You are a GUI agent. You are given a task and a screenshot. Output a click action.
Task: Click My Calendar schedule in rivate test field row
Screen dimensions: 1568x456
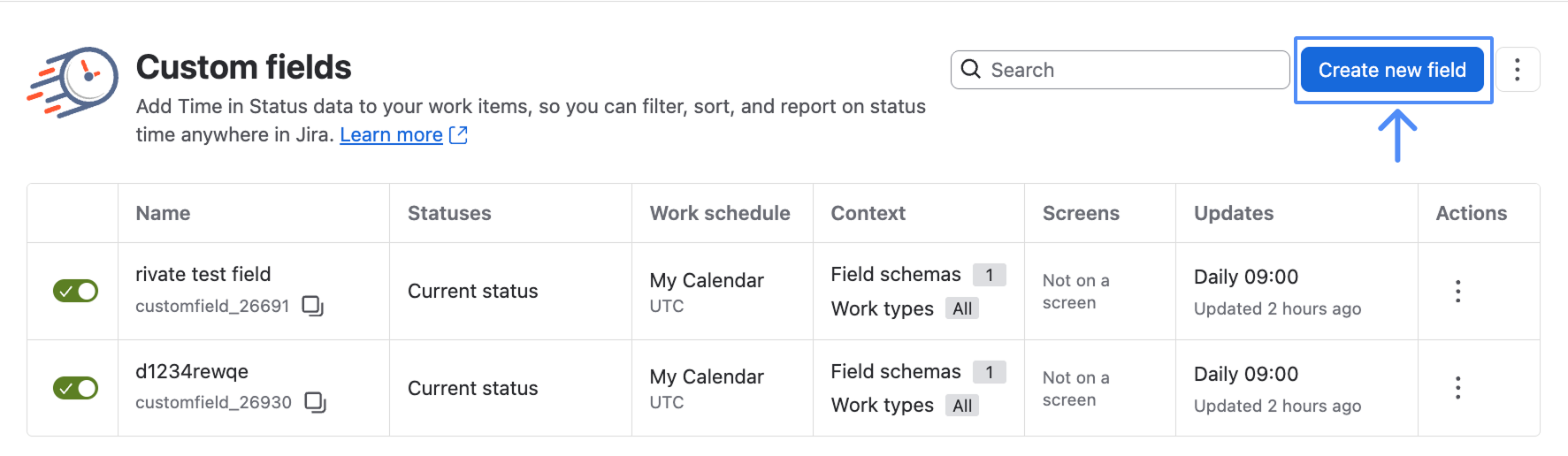click(x=707, y=280)
